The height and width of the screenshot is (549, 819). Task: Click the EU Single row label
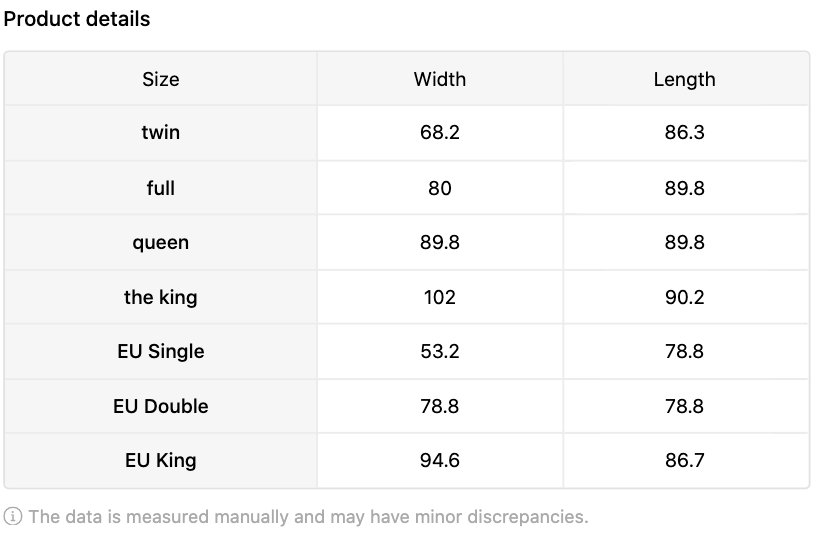coord(160,352)
